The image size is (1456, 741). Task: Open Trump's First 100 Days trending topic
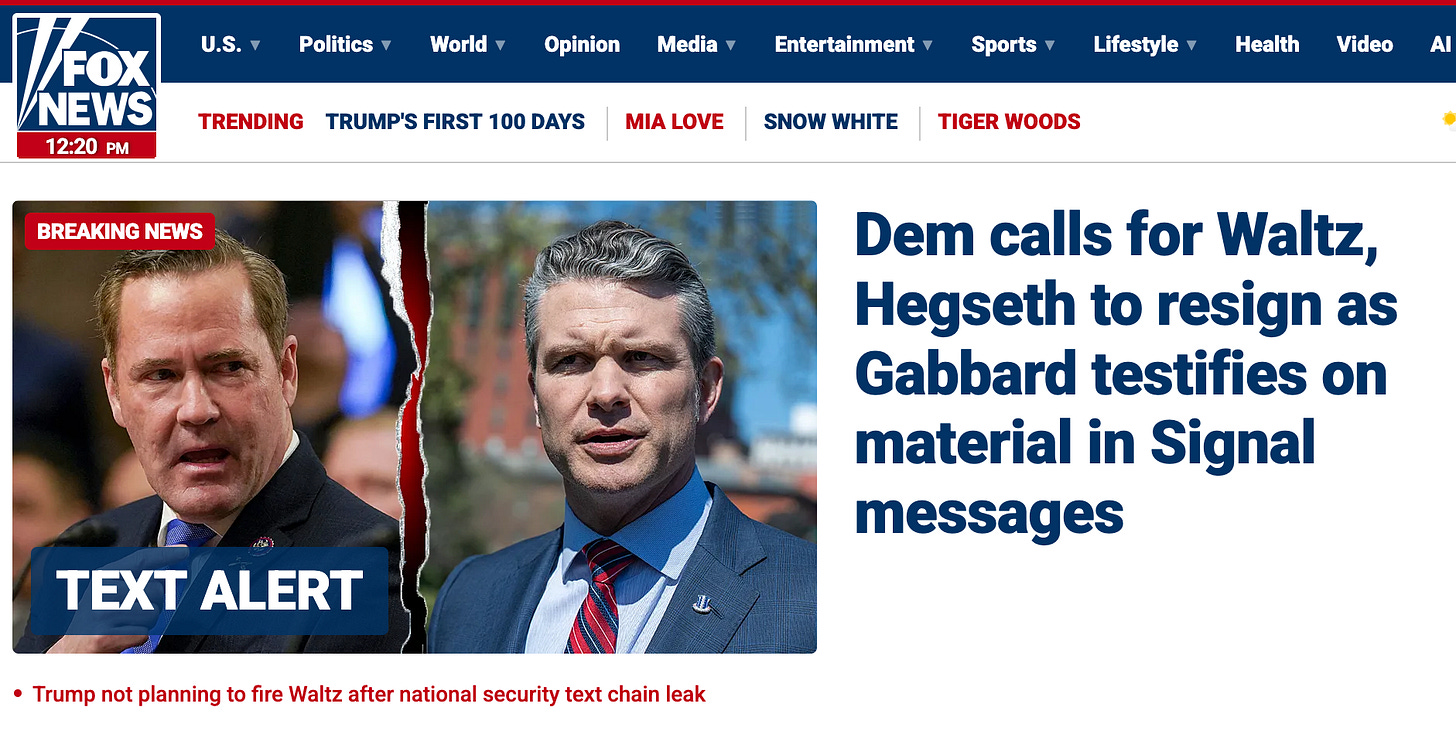(455, 122)
